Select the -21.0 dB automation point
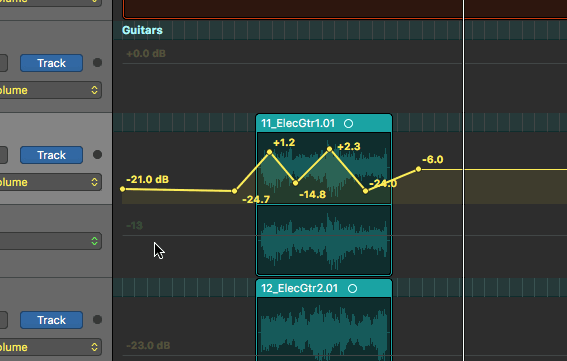The width and height of the screenshot is (567, 361). [123, 189]
